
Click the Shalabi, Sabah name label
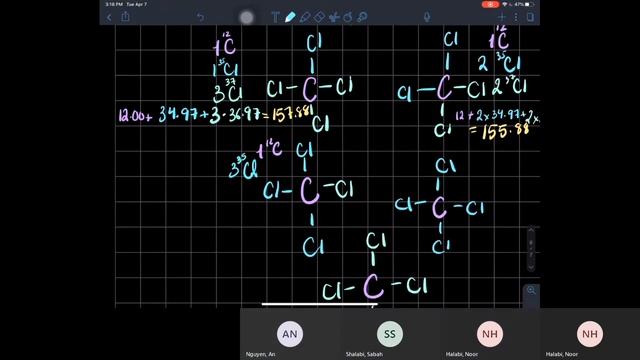(364, 354)
